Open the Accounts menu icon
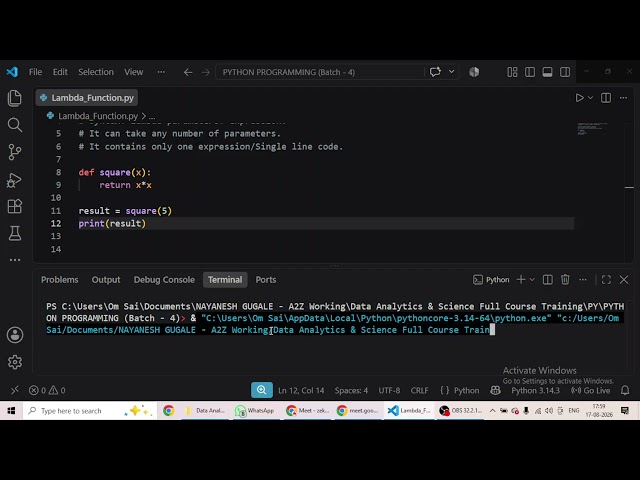The image size is (640, 480). click(15, 335)
